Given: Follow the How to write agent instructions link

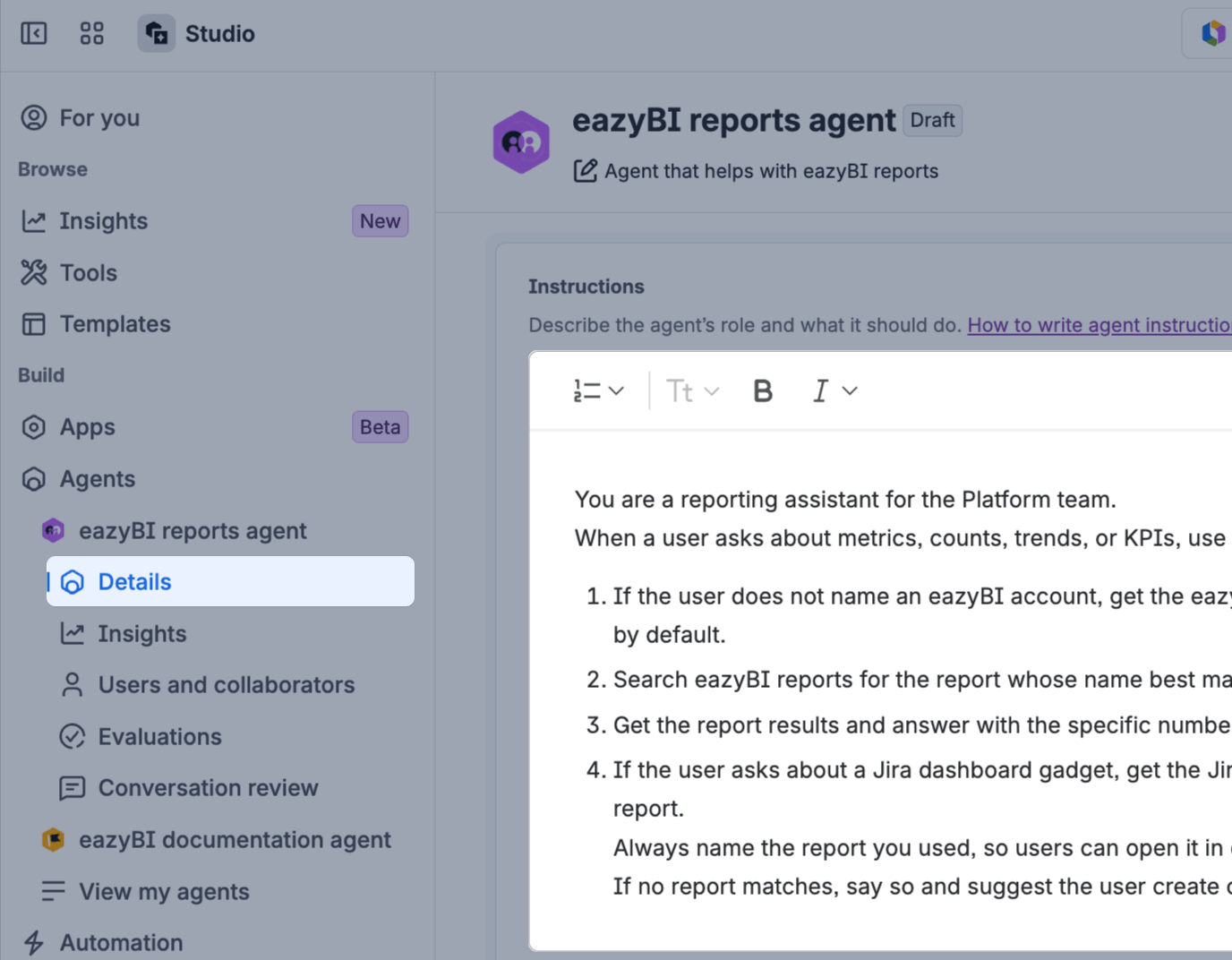Looking at the screenshot, I should pos(1099,325).
